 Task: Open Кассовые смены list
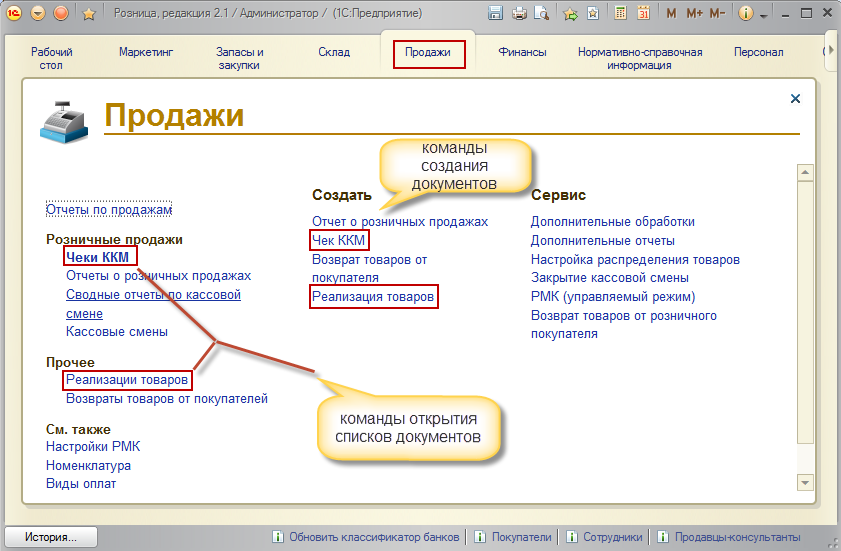coord(117,332)
